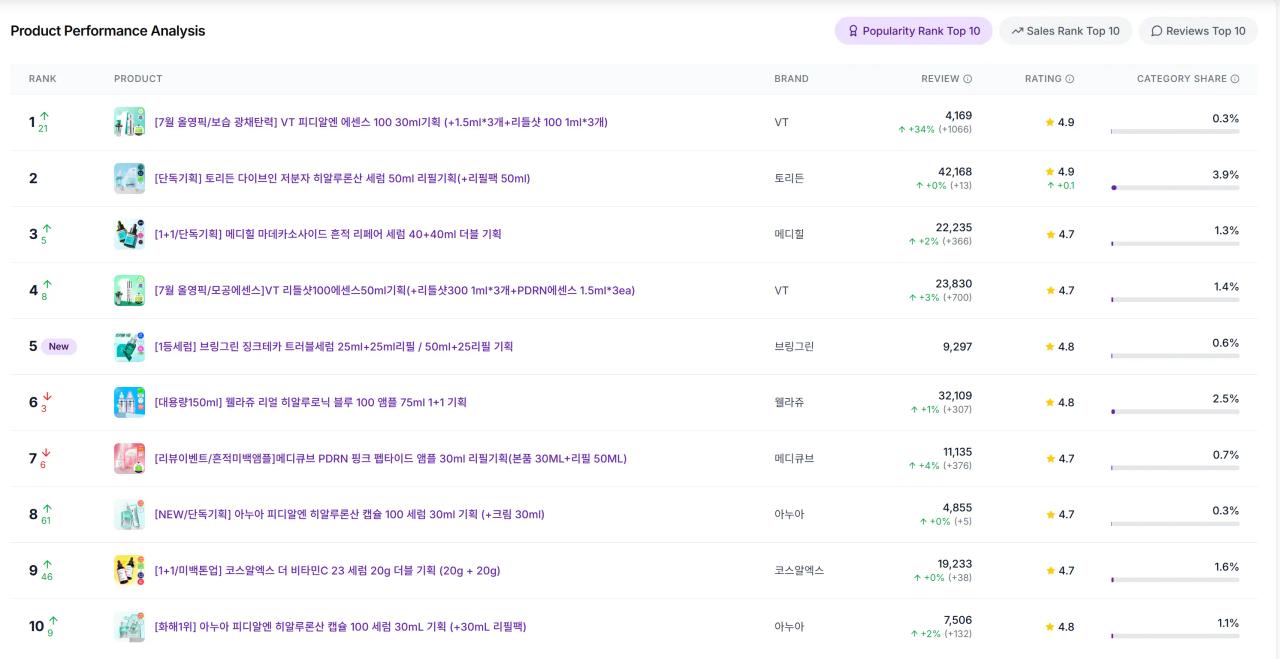
Task: Click review count 9,297
Action: click(x=957, y=346)
